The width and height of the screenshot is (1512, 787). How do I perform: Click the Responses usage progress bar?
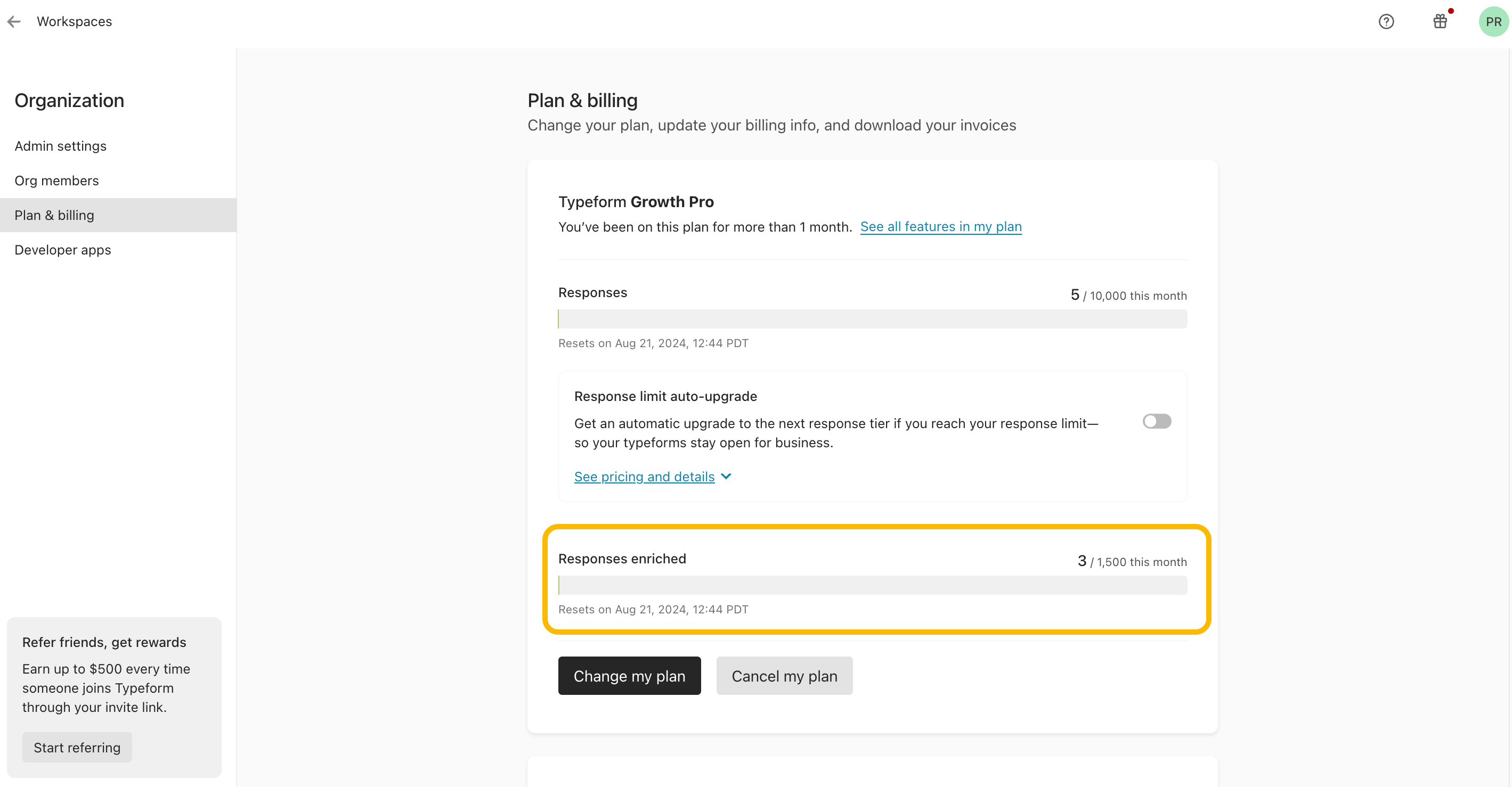[872, 319]
